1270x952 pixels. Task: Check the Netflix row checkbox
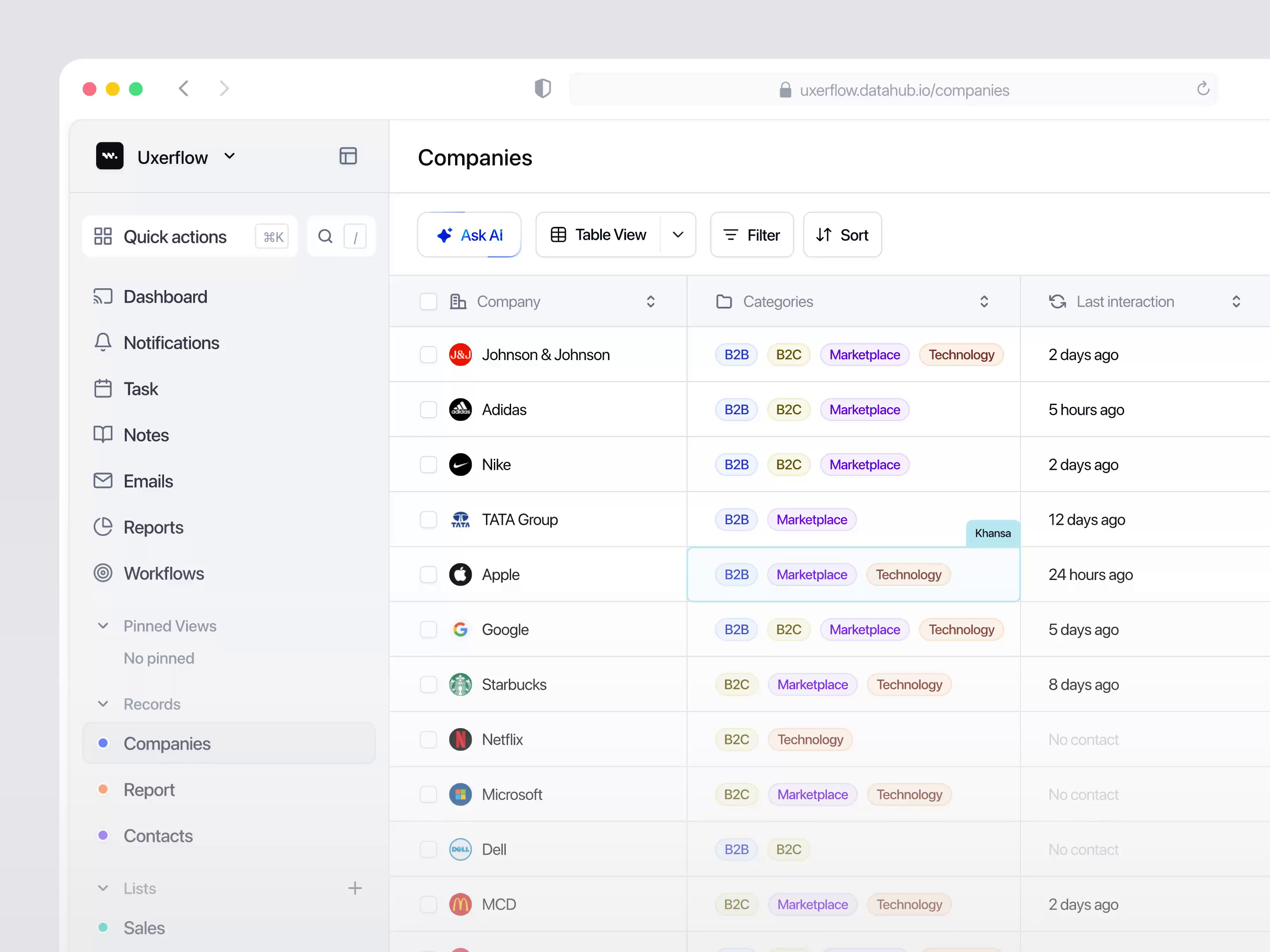coord(428,740)
